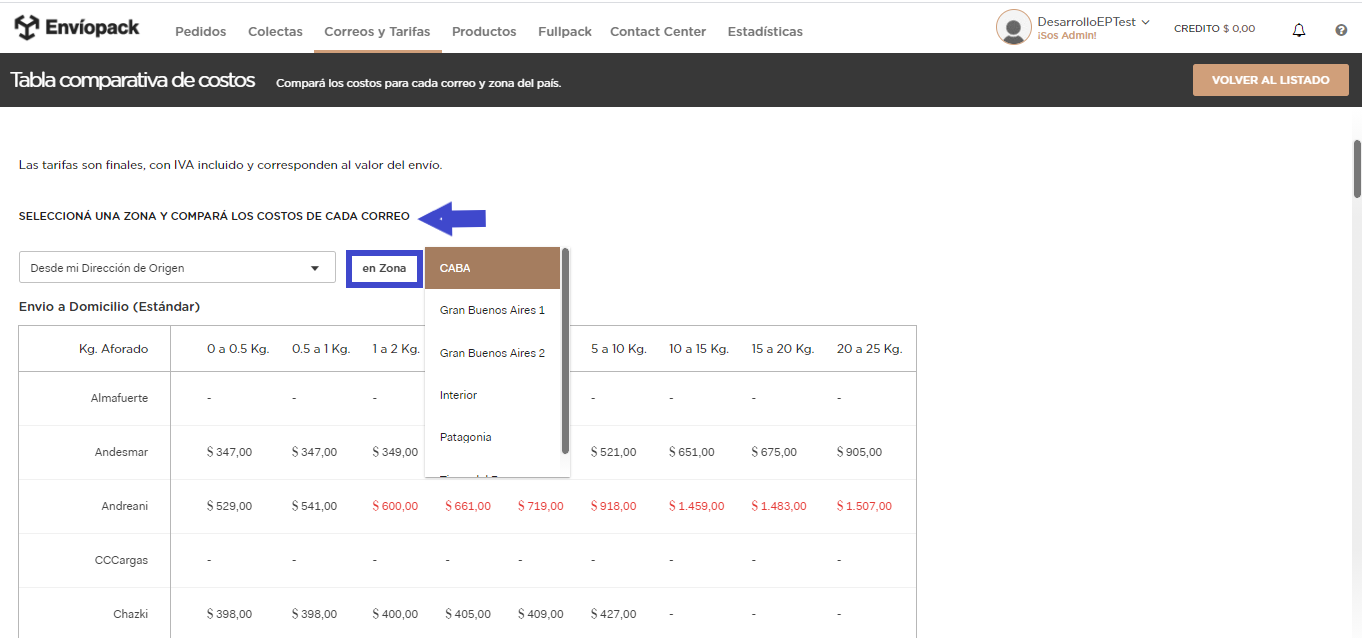The width and height of the screenshot is (1362, 638).
Task: View the Estadísticas section
Action: pyautogui.click(x=765, y=32)
